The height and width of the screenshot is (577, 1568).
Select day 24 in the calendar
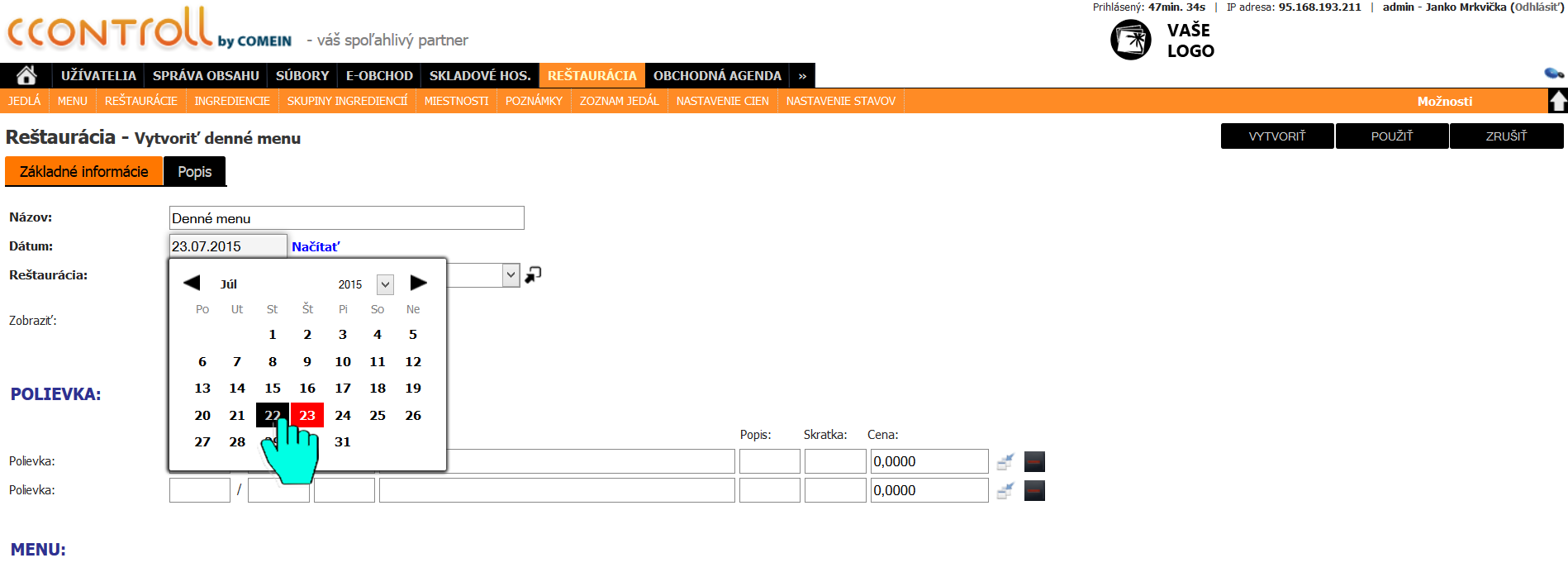tap(343, 415)
